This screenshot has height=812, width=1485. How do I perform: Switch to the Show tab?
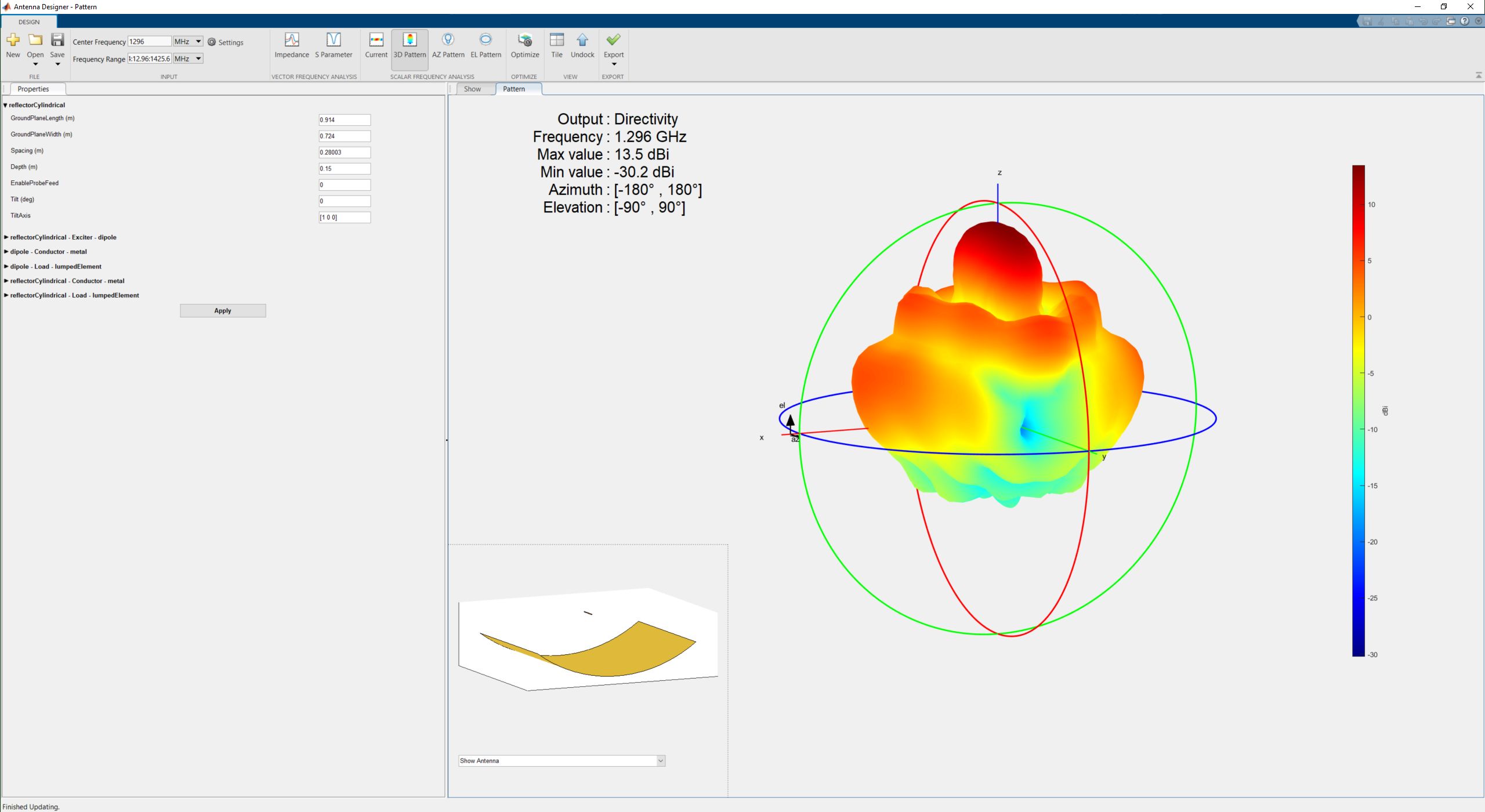[x=472, y=89]
